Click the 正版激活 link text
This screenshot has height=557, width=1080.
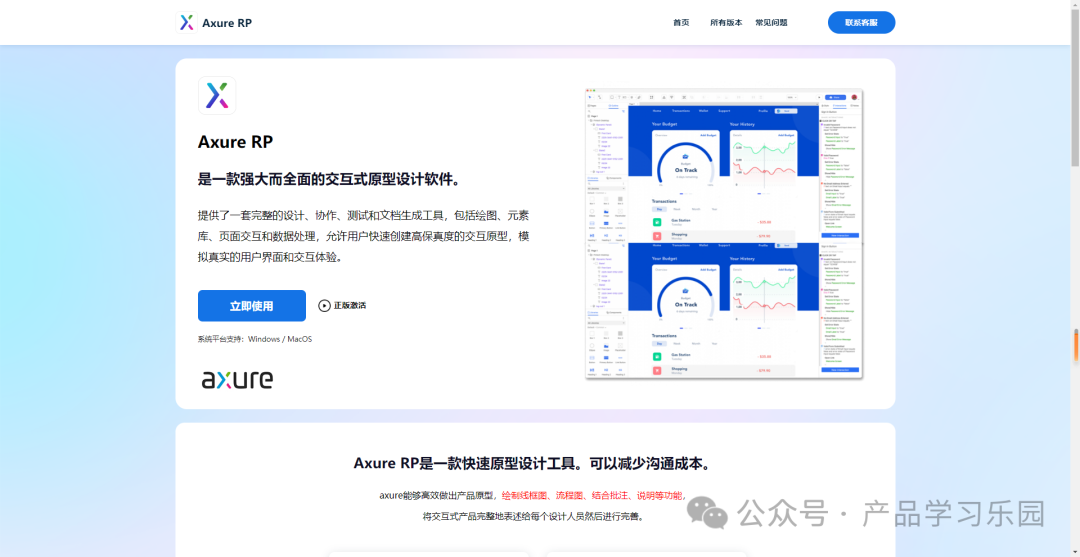pos(350,306)
